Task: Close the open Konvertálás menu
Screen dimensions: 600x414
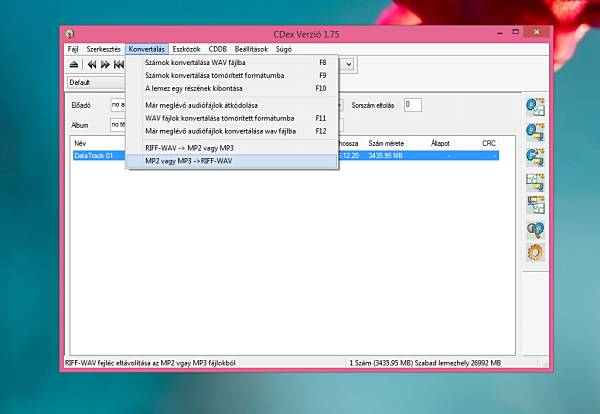Action: (x=147, y=49)
